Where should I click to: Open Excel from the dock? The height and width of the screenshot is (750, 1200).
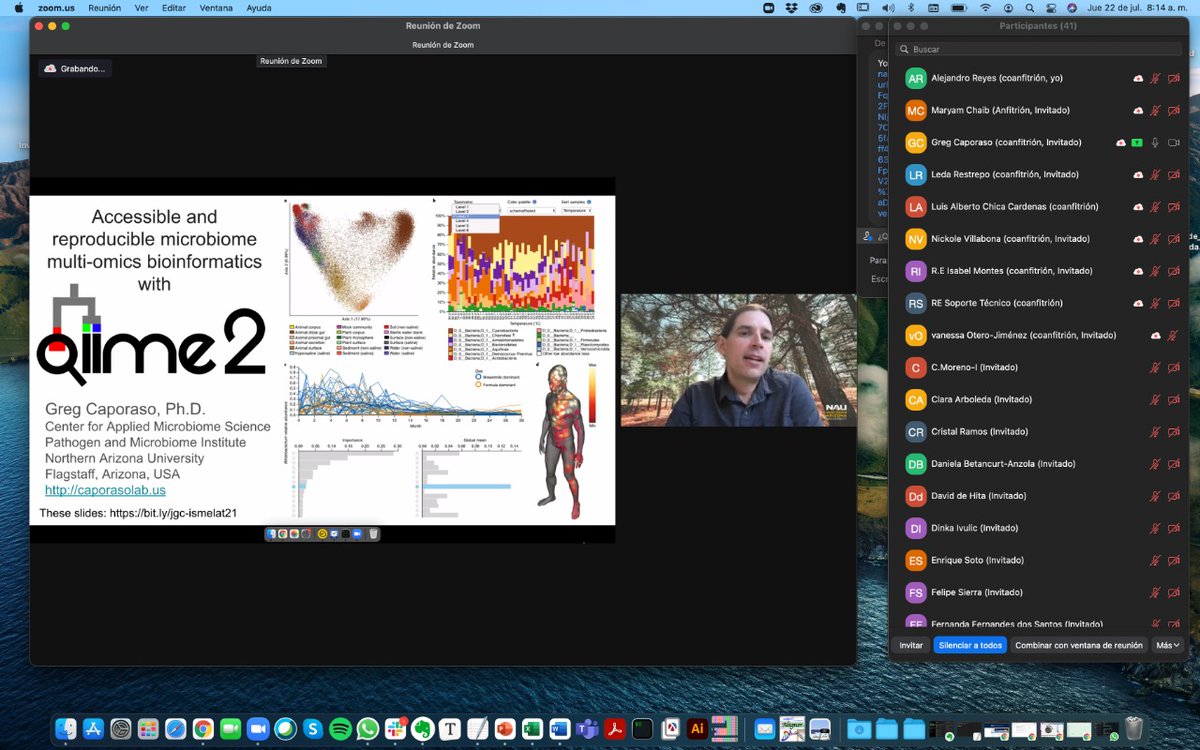point(531,728)
